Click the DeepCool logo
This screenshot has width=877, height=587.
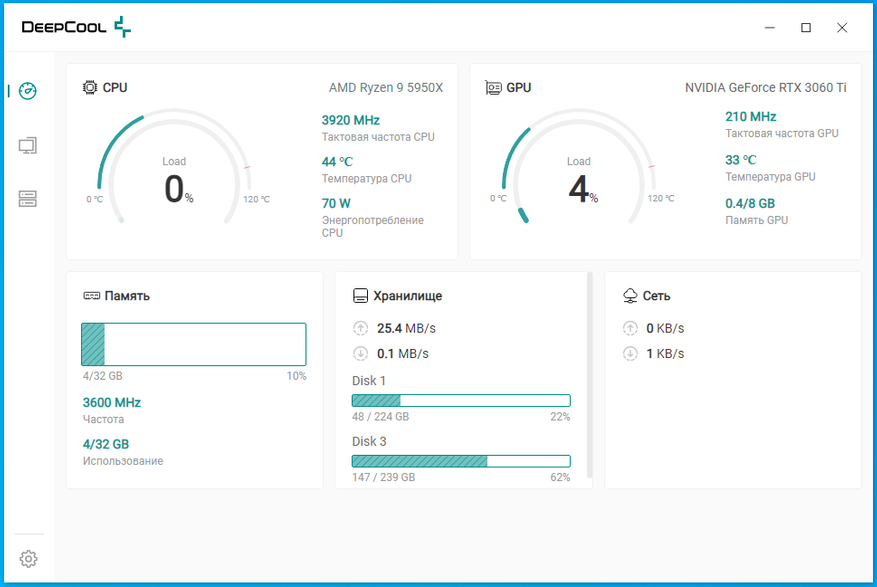coord(76,27)
